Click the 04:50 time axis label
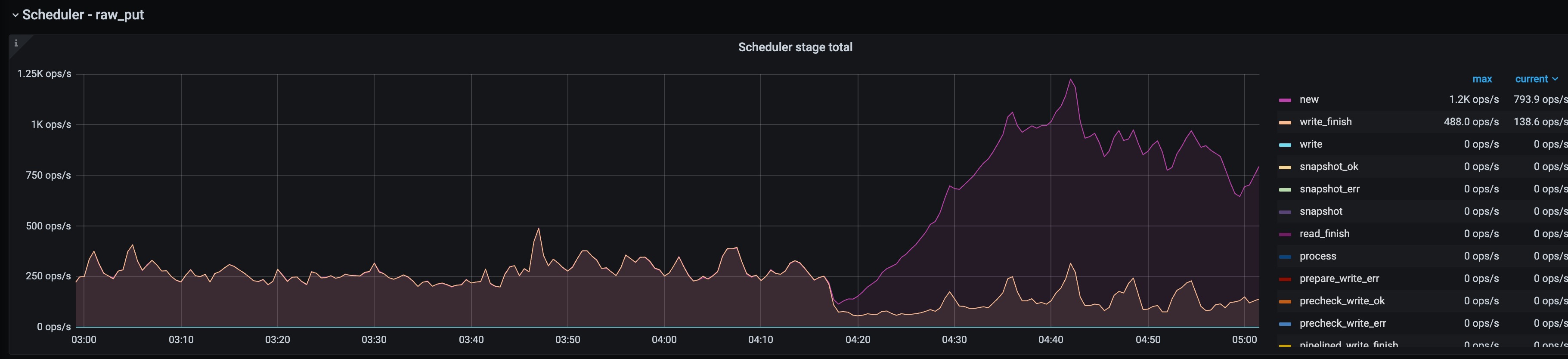The height and width of the screenshot is (359, 1568). tap(1148, 340)
